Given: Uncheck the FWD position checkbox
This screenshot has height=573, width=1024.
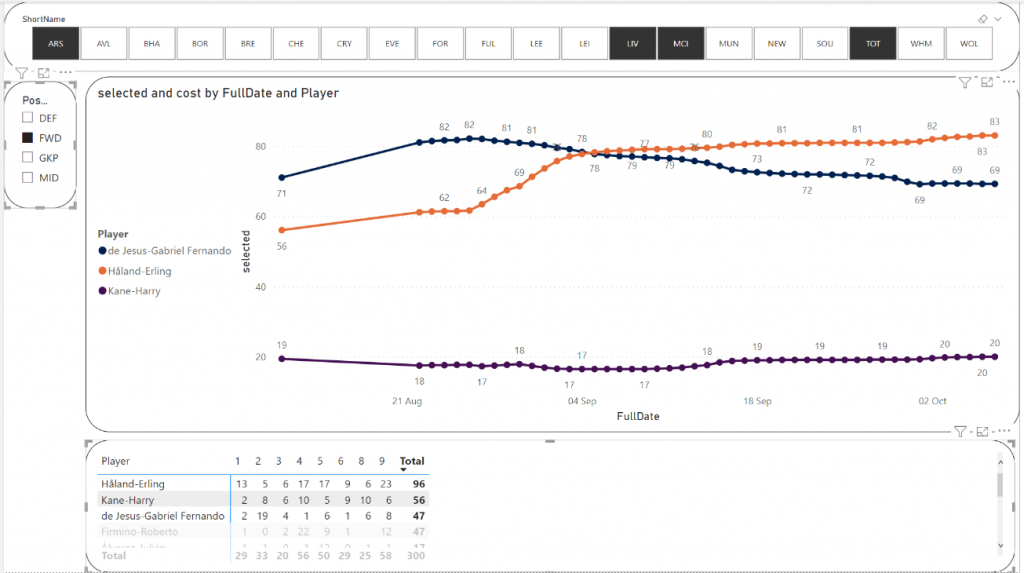Looking at the screenshot, I should [x=28, y=138].
